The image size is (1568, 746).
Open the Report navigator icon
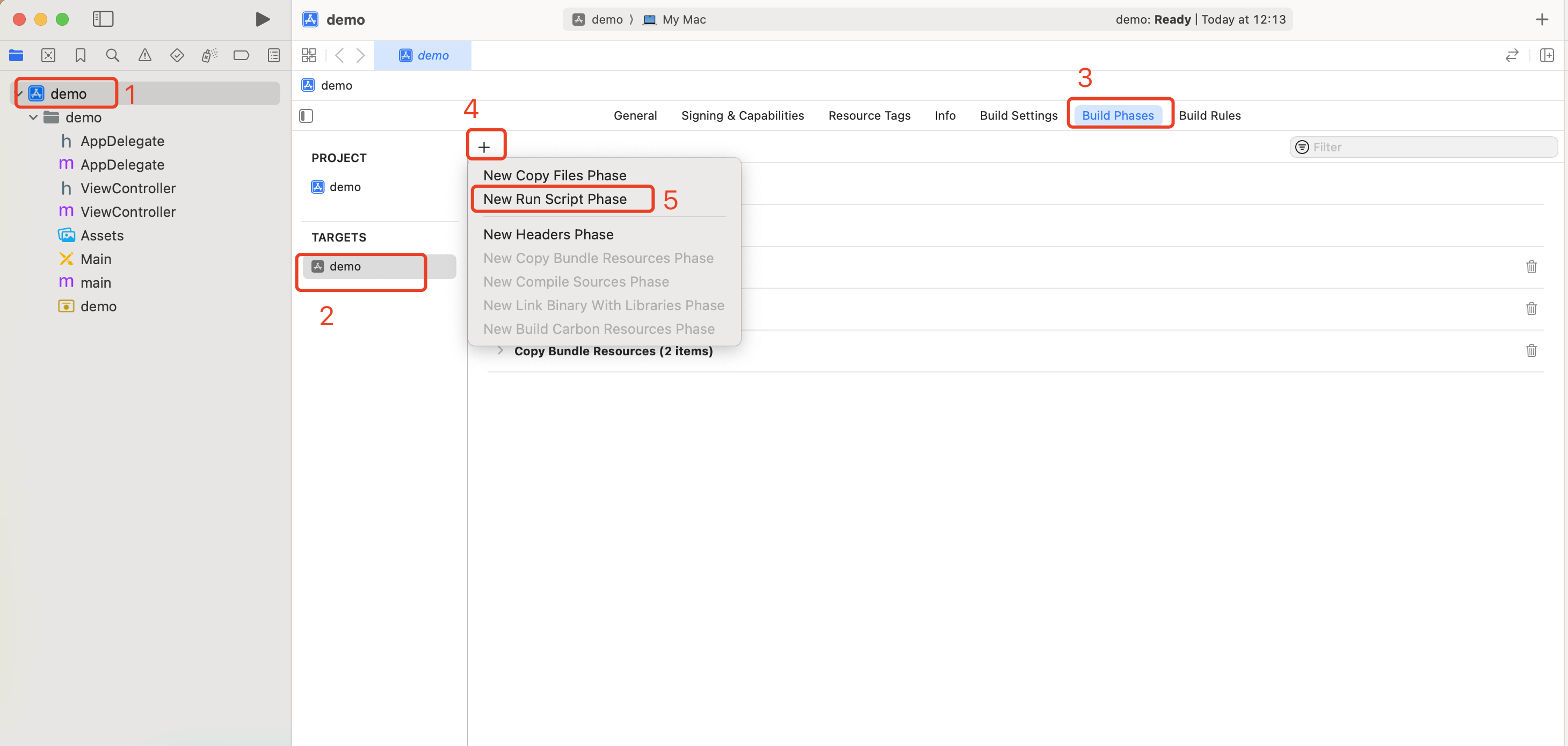click(274, 55)
